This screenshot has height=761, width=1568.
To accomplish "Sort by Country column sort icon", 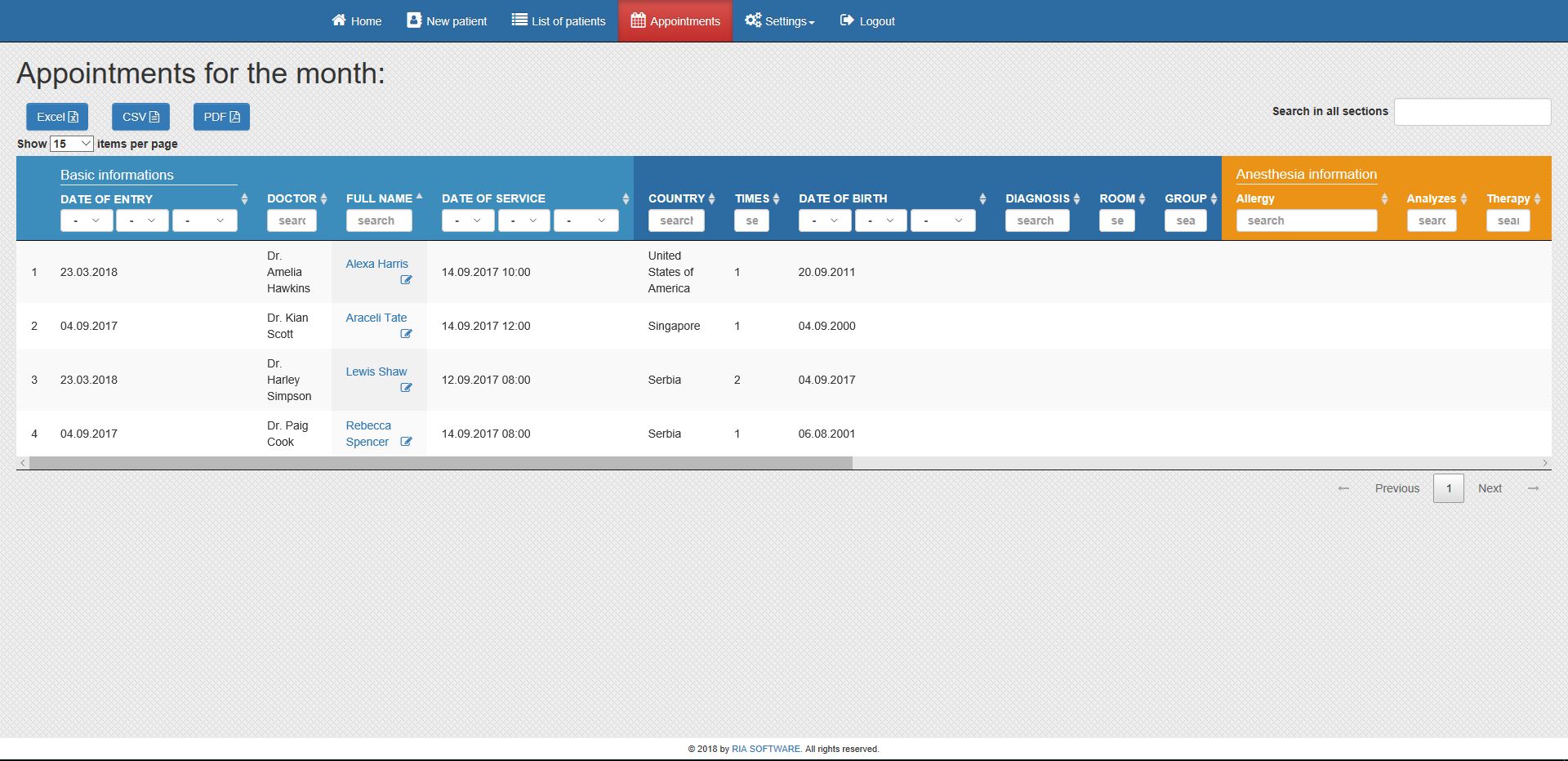I will [x=711, y=198].
